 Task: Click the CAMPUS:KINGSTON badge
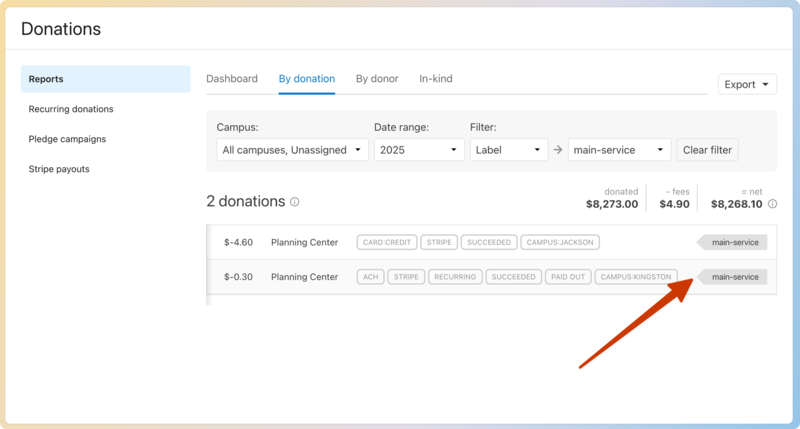coord(636,277)
